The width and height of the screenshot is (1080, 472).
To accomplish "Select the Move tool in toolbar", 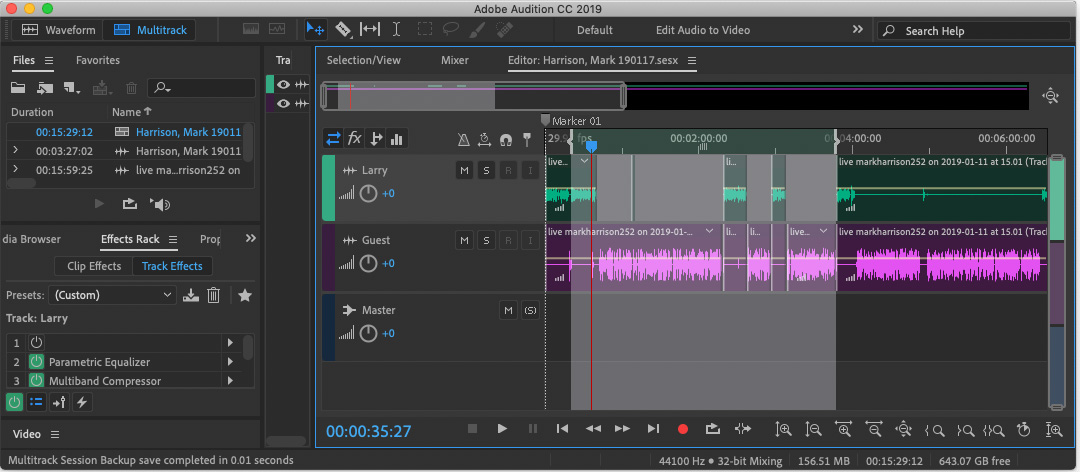I will (315, 30).
